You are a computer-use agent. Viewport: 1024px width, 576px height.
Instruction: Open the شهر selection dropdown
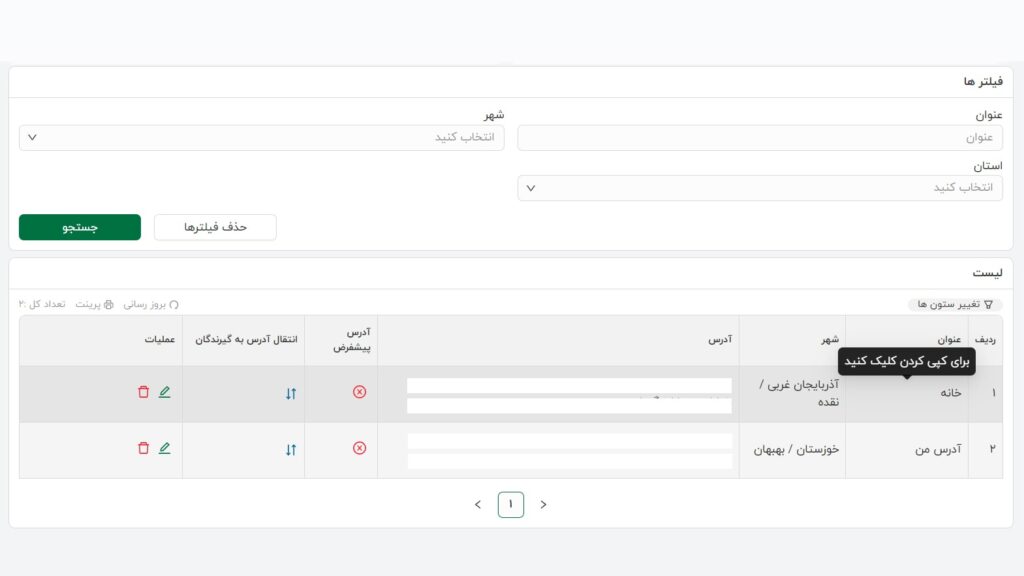(x=262, y=137)
